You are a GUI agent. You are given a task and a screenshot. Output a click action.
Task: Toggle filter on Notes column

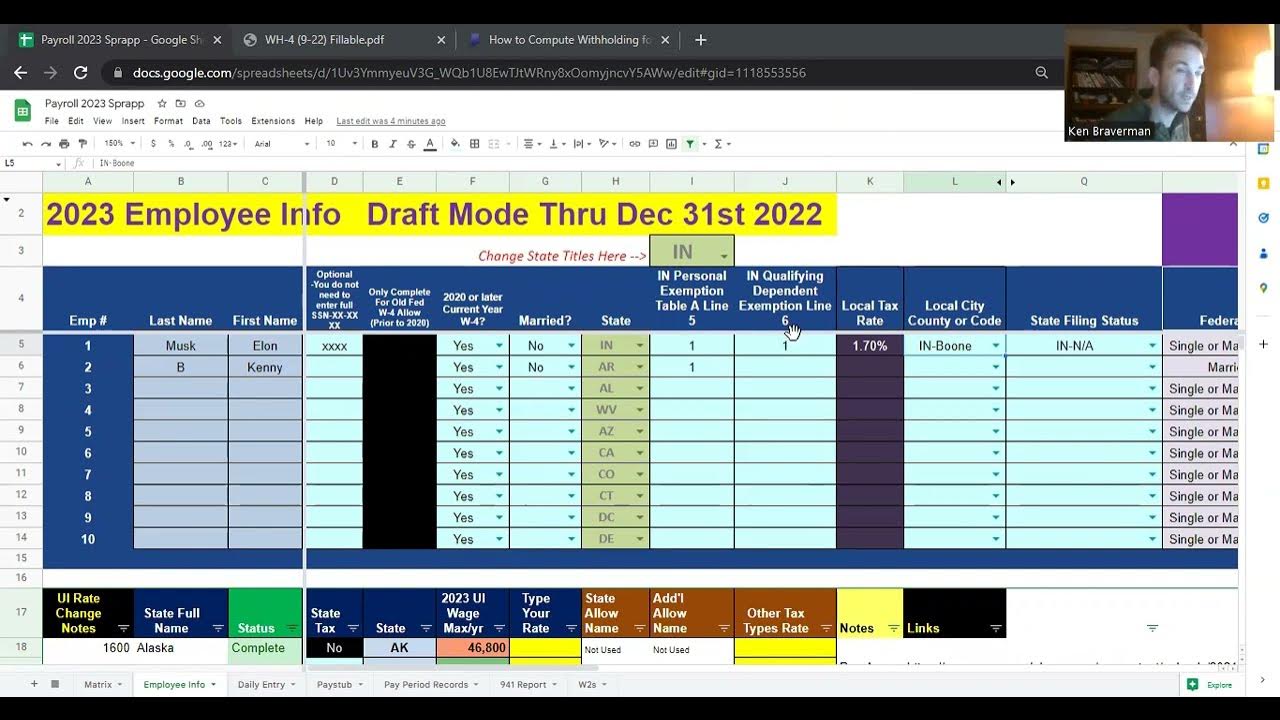point(893,628)
